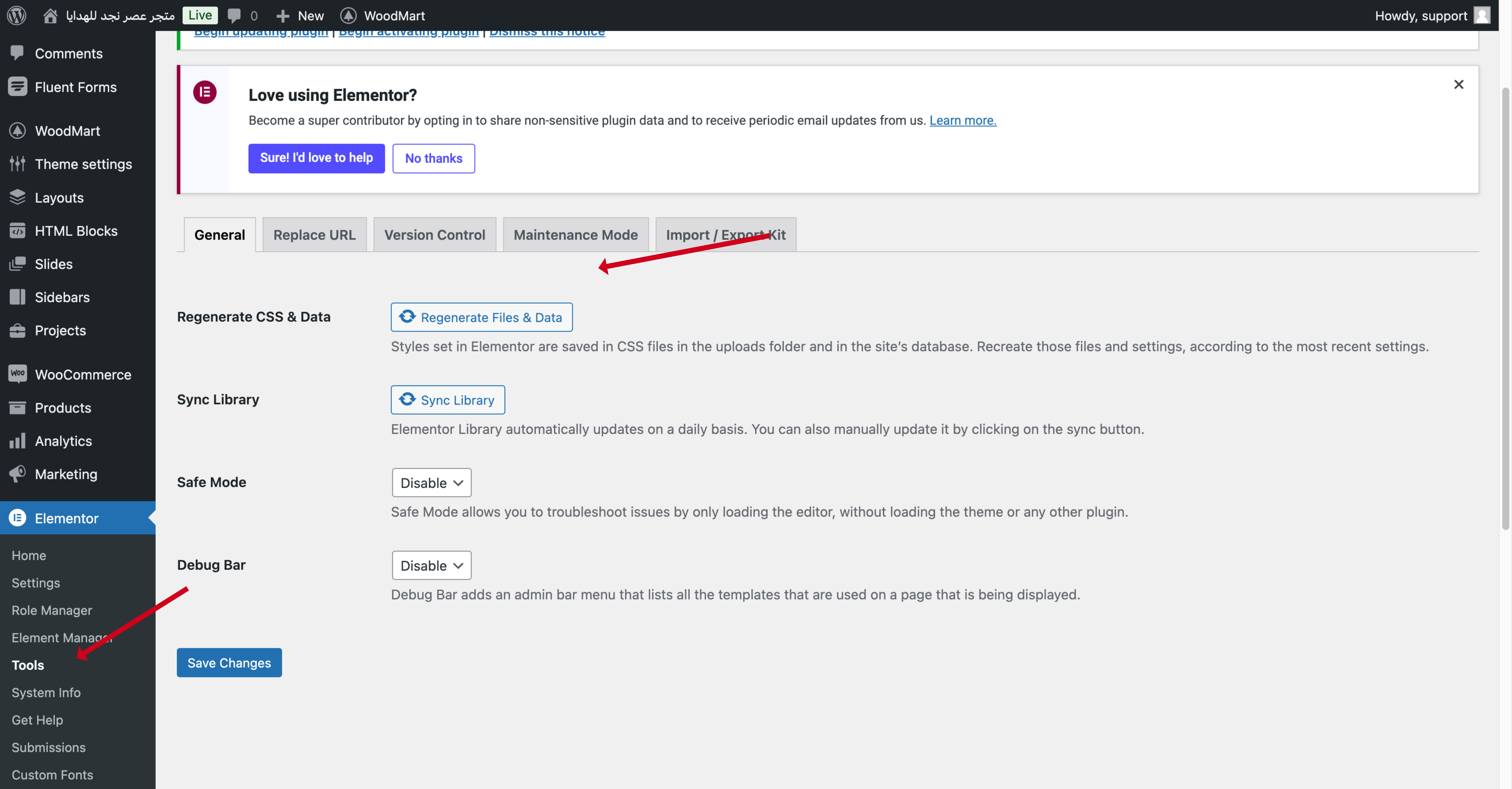The image size is (1512, 789).
Task: Click the Slides sidebar icon
Action: [x=18, y=264]
